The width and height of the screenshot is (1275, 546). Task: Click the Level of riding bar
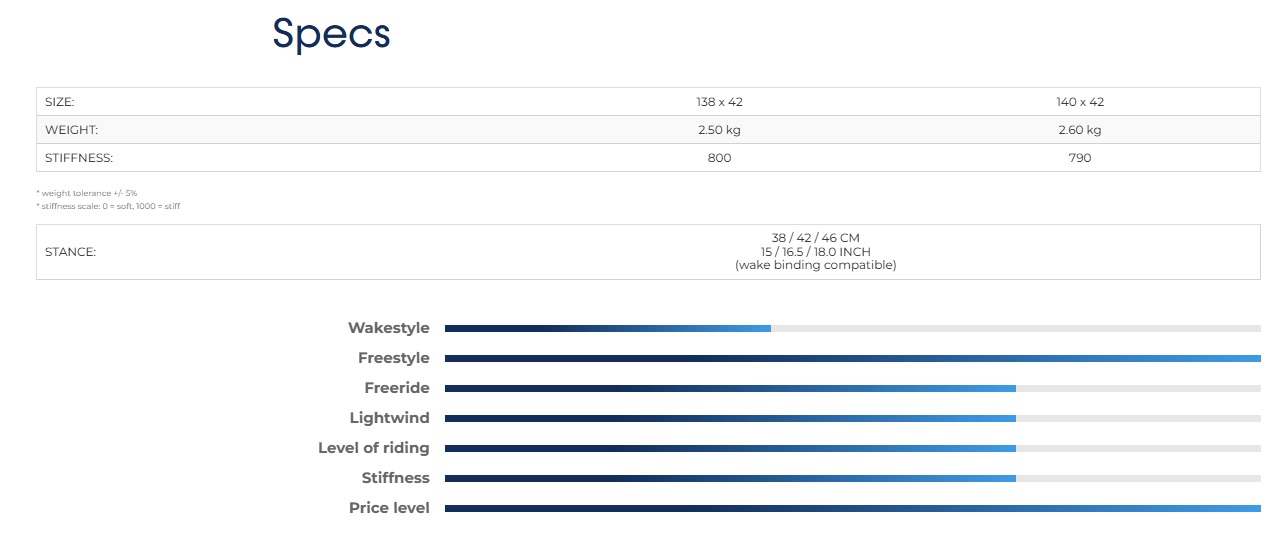pos(852,448)
